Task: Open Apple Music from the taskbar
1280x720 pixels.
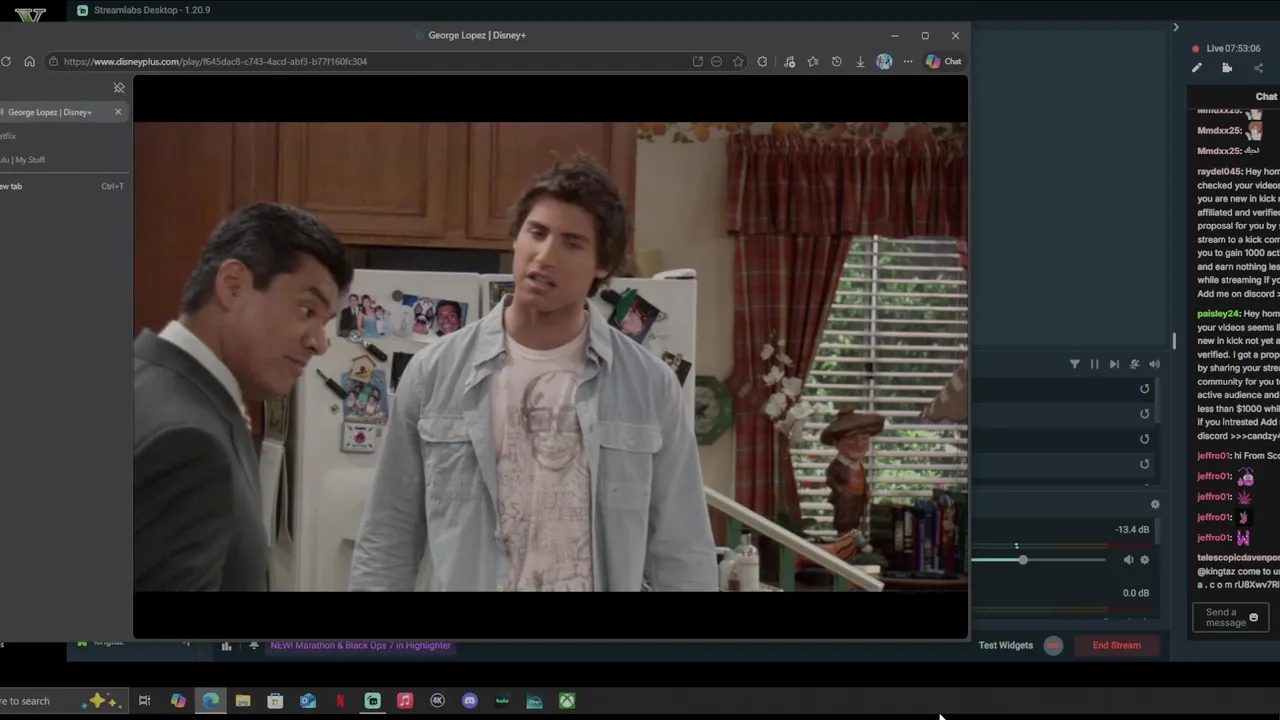Action: [405, 701]
